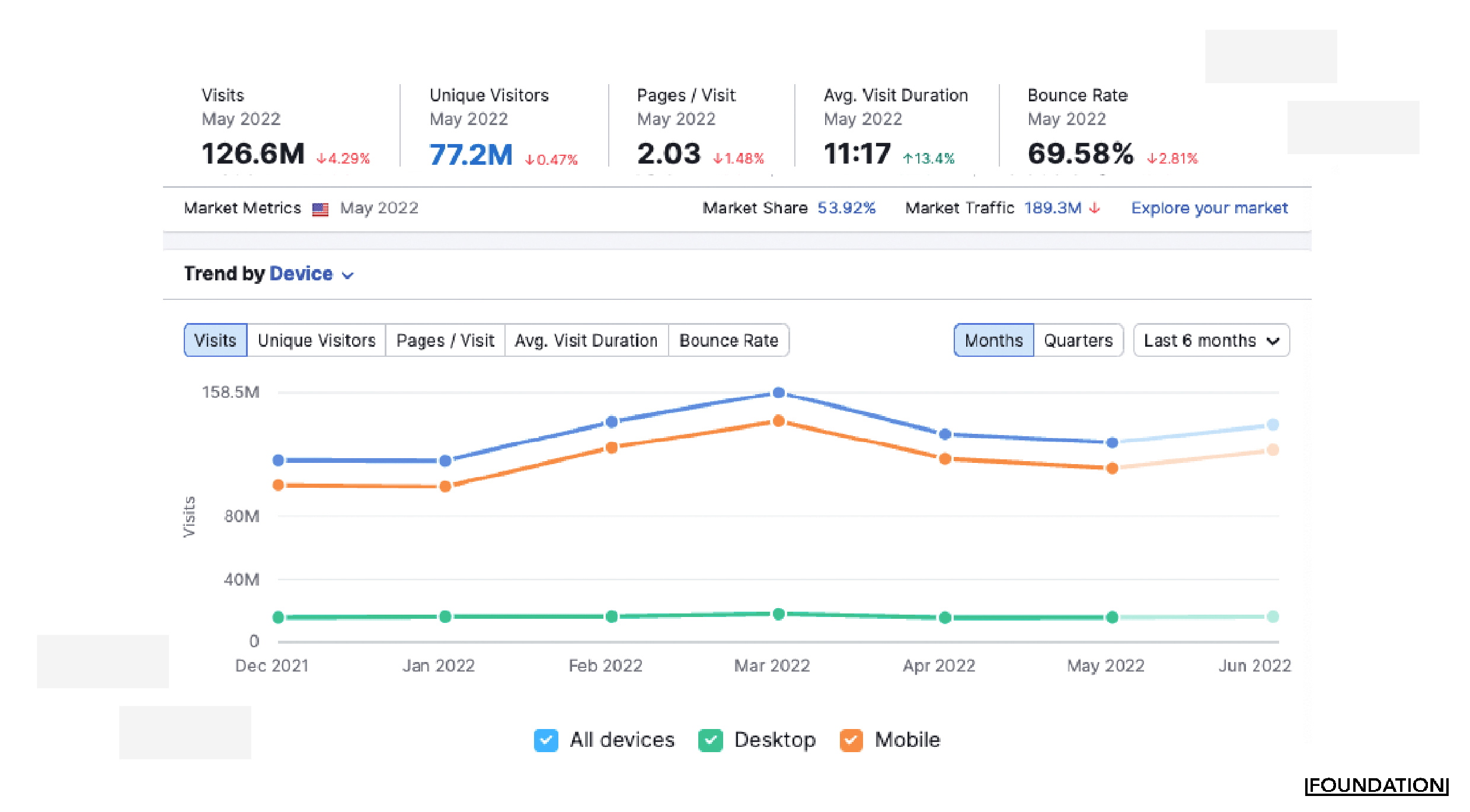Screen dimensions: 1470x812
Task: Click the Foundation logo in the corner
Action: (1376, 785)
